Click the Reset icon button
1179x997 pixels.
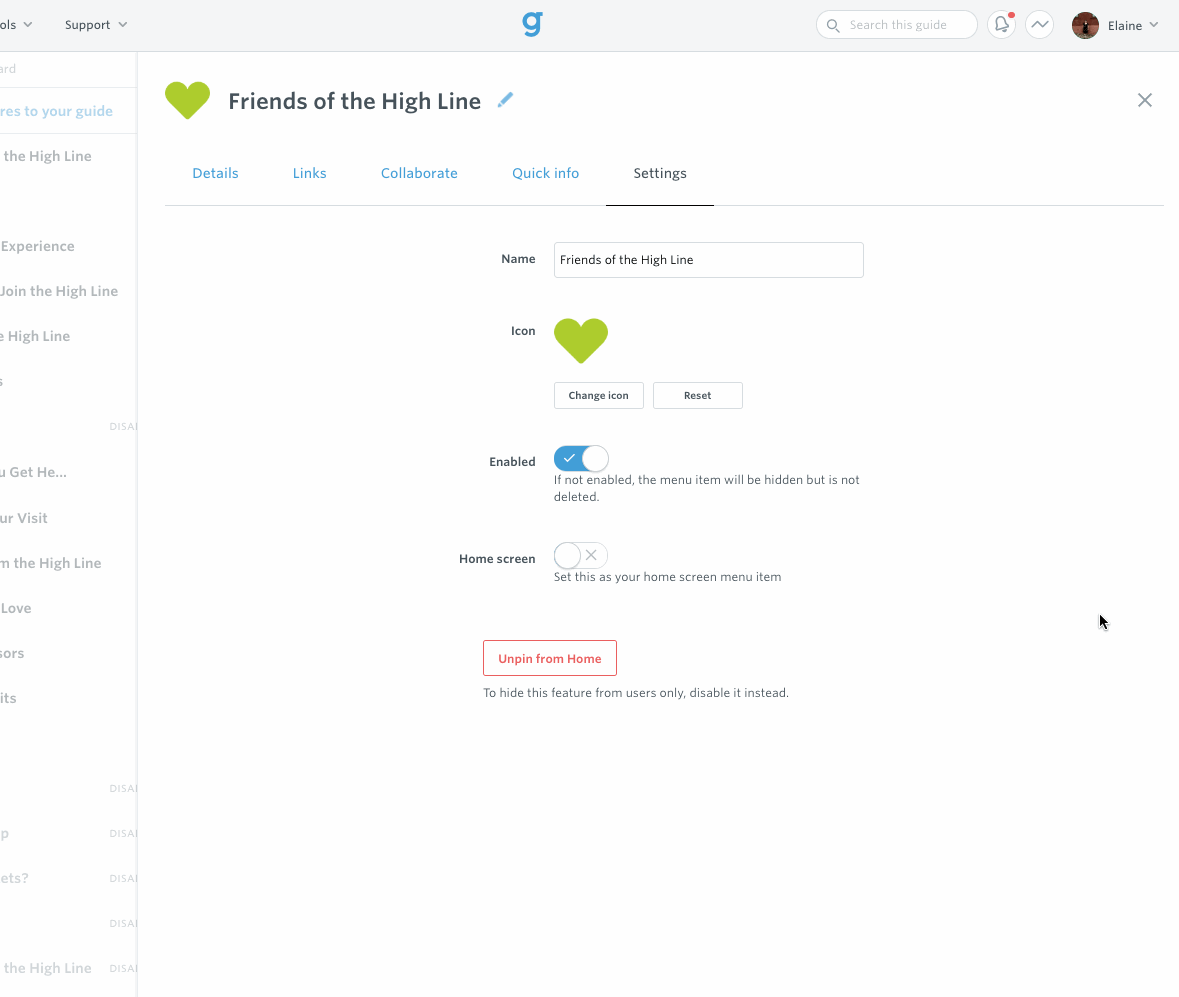[x=698, y=395]
